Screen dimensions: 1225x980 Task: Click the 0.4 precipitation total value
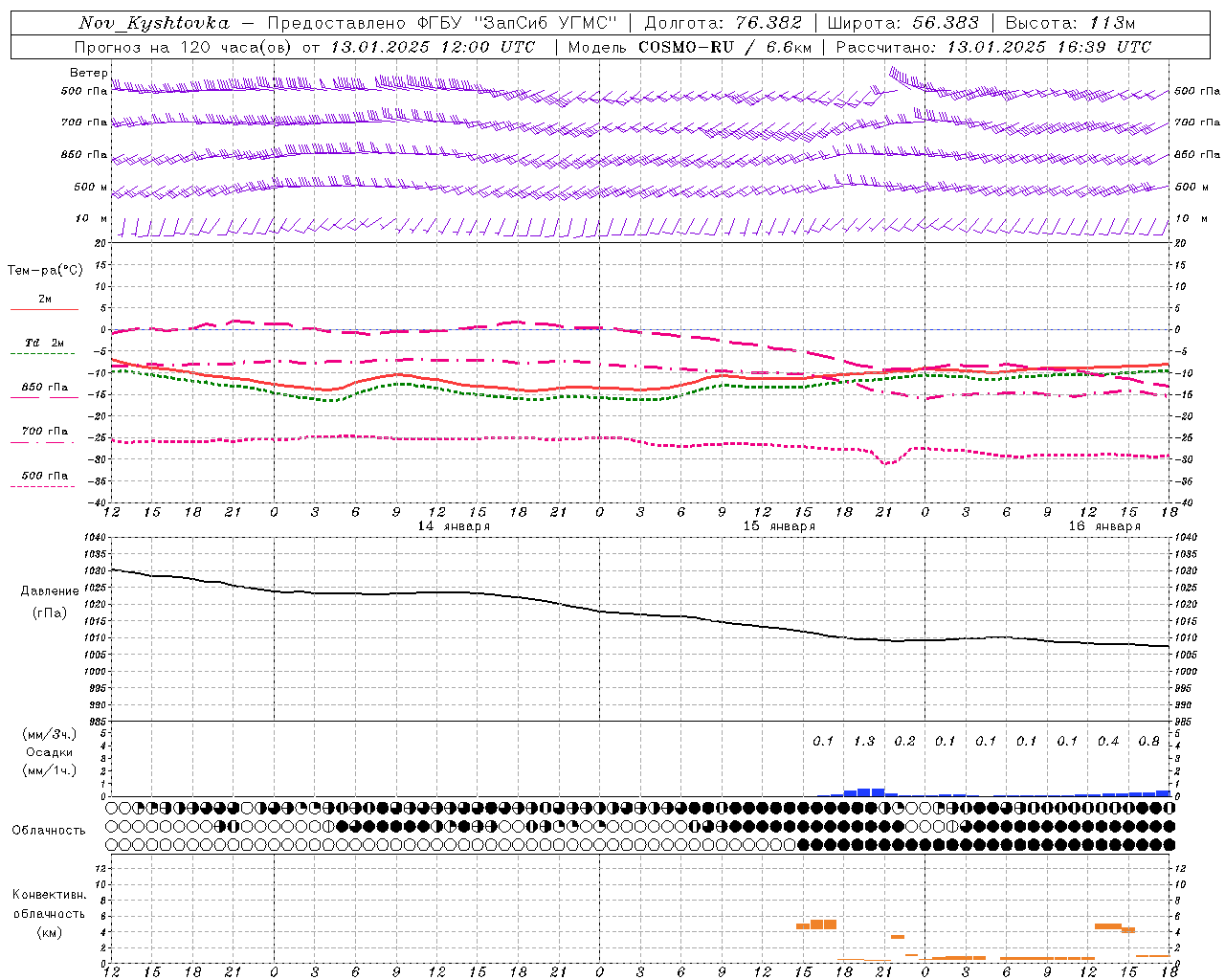[1108, 742]
